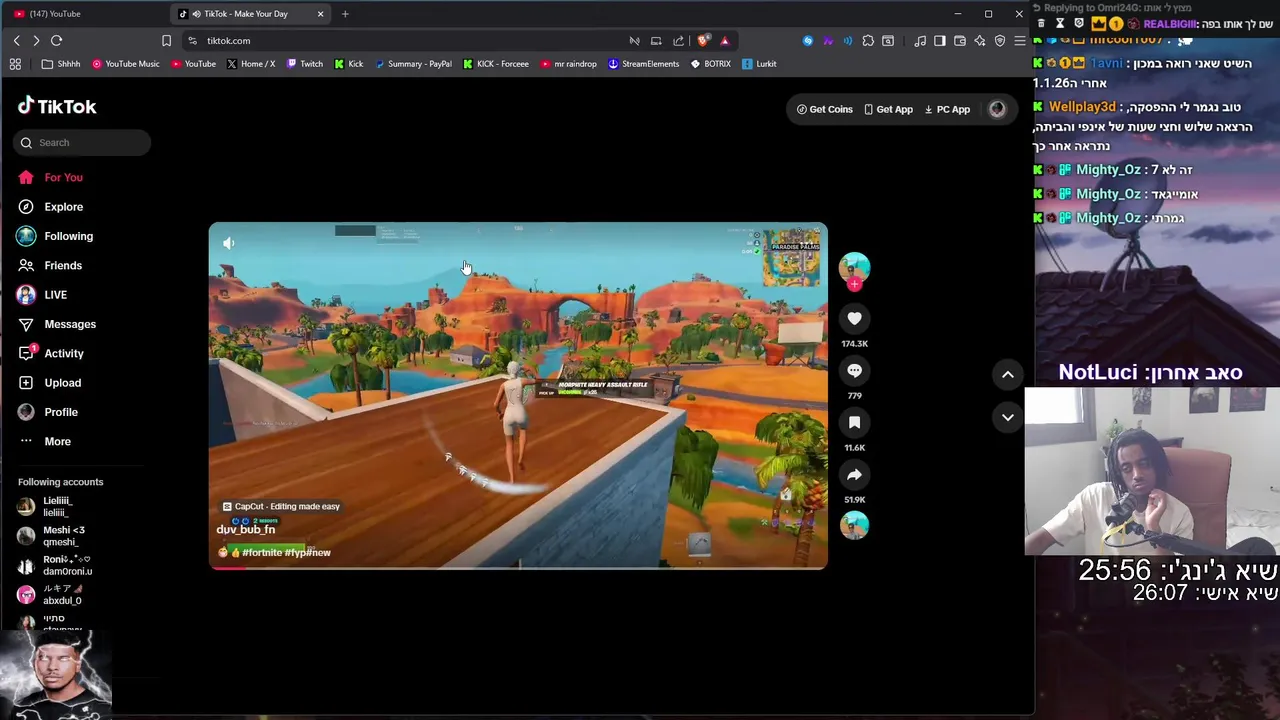
Task: Open the Lurkit bookmark
Action: click(x=759, y=64)
